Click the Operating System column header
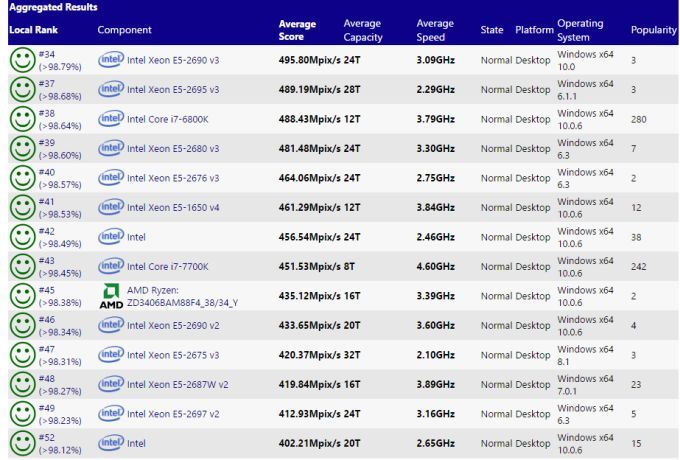Image resolution: width=680 pixels, height=460 pixels. click(580, 30)
